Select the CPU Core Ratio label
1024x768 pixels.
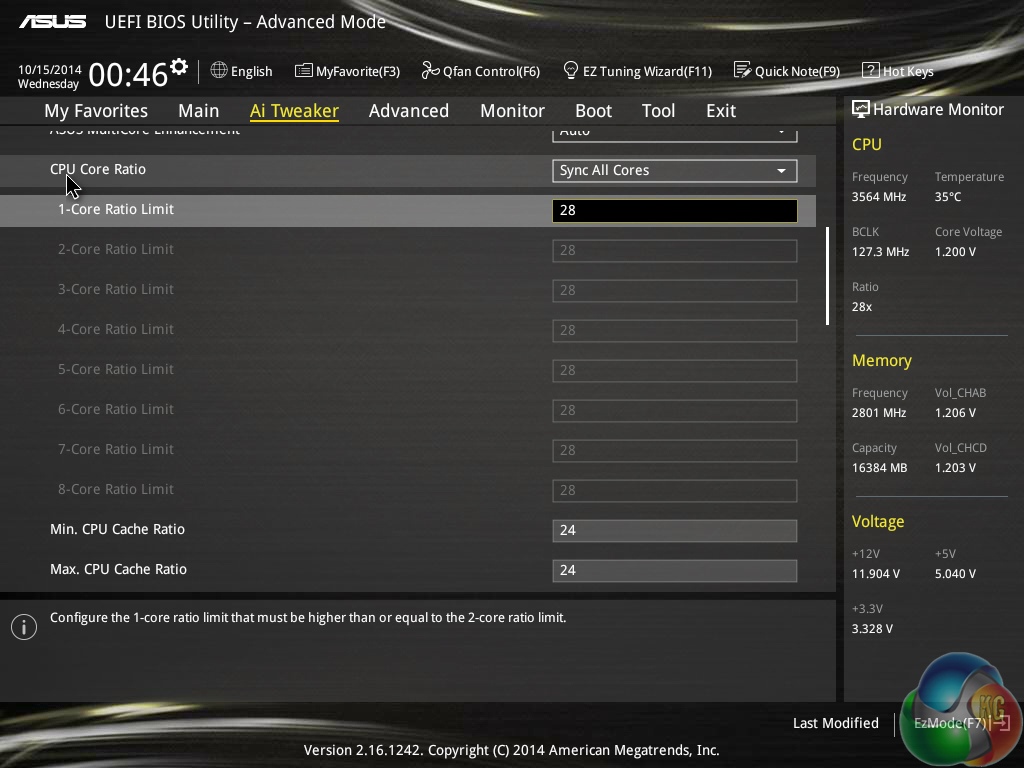98,169
